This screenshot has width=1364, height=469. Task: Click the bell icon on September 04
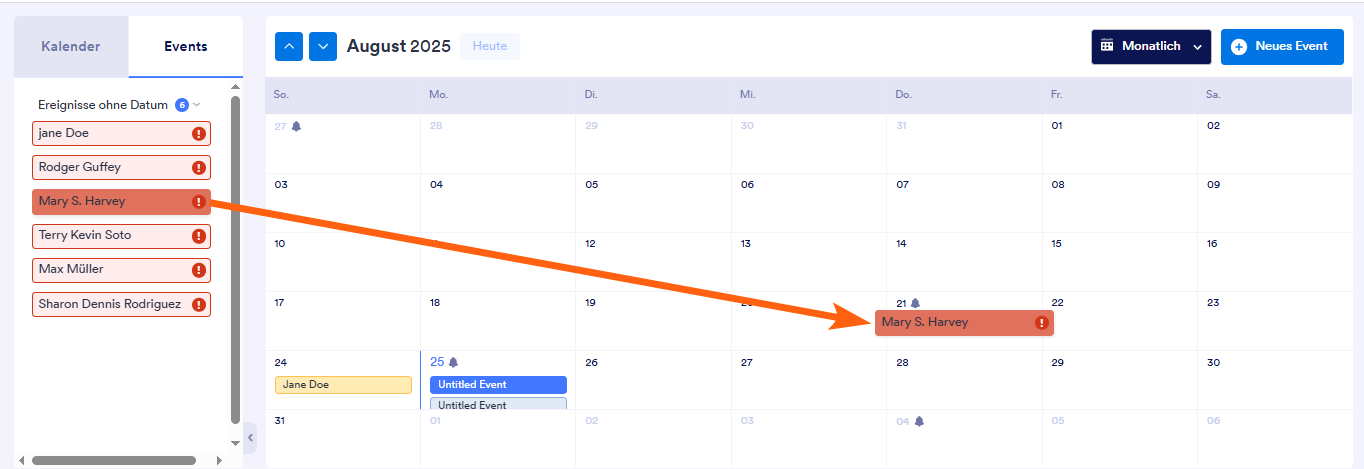919,421
